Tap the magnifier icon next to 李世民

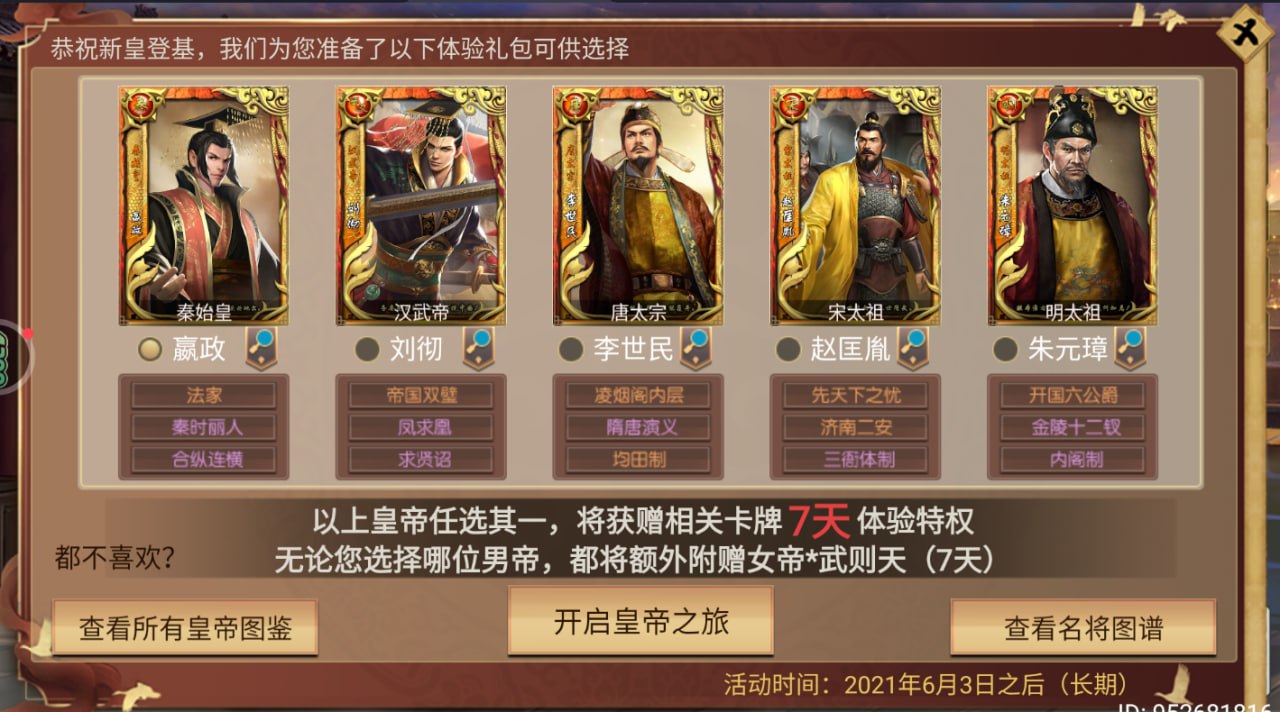tap(696, 348)
